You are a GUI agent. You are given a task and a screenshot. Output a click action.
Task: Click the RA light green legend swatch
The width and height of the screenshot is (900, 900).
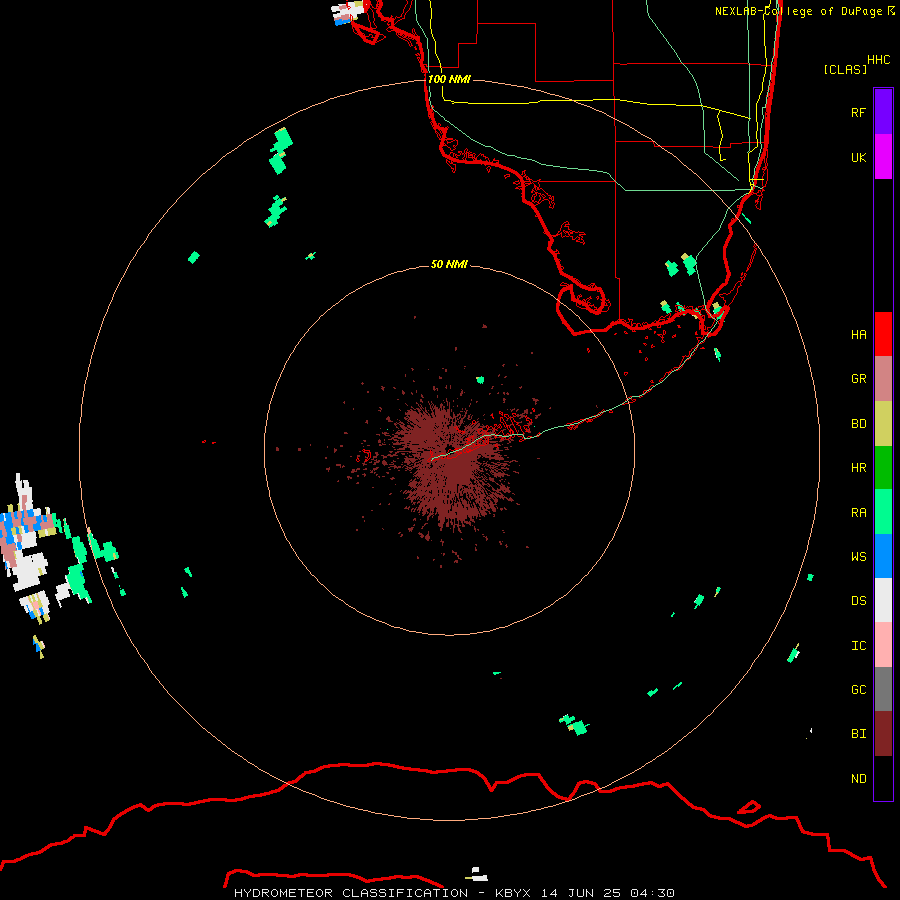point(883,512)
